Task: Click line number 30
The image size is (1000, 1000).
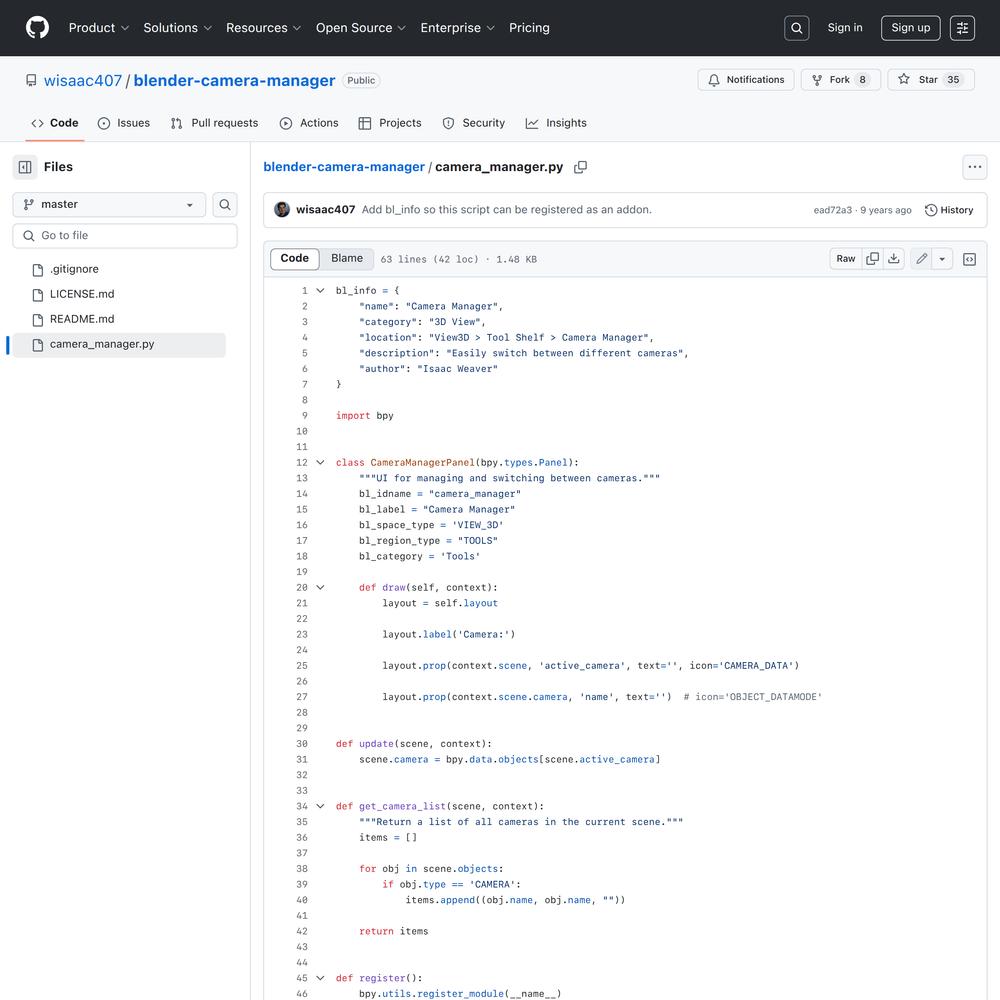Action: pos(302,744)
